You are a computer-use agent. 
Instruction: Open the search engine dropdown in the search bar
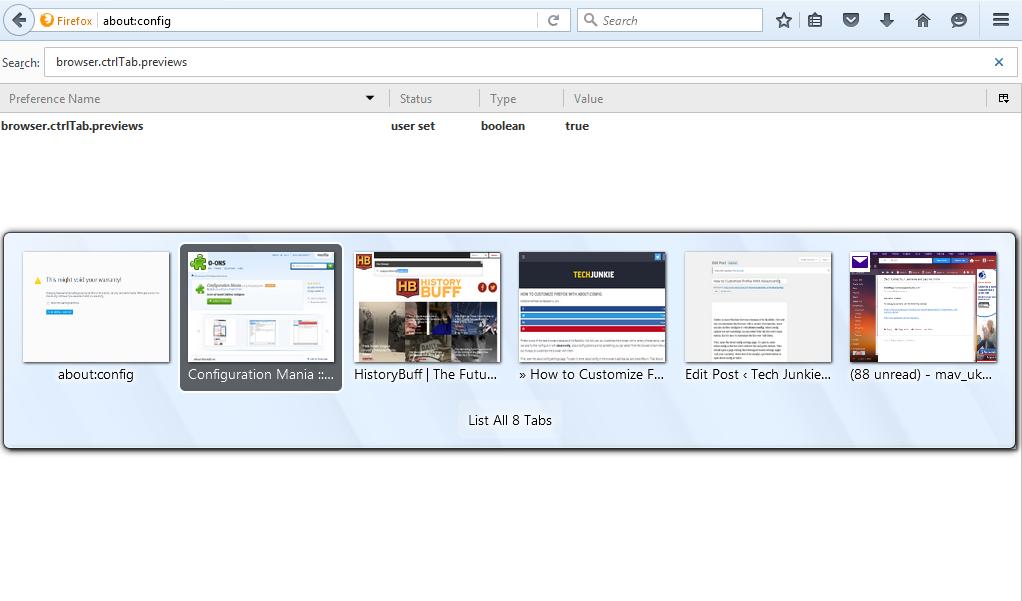[590, 19]
